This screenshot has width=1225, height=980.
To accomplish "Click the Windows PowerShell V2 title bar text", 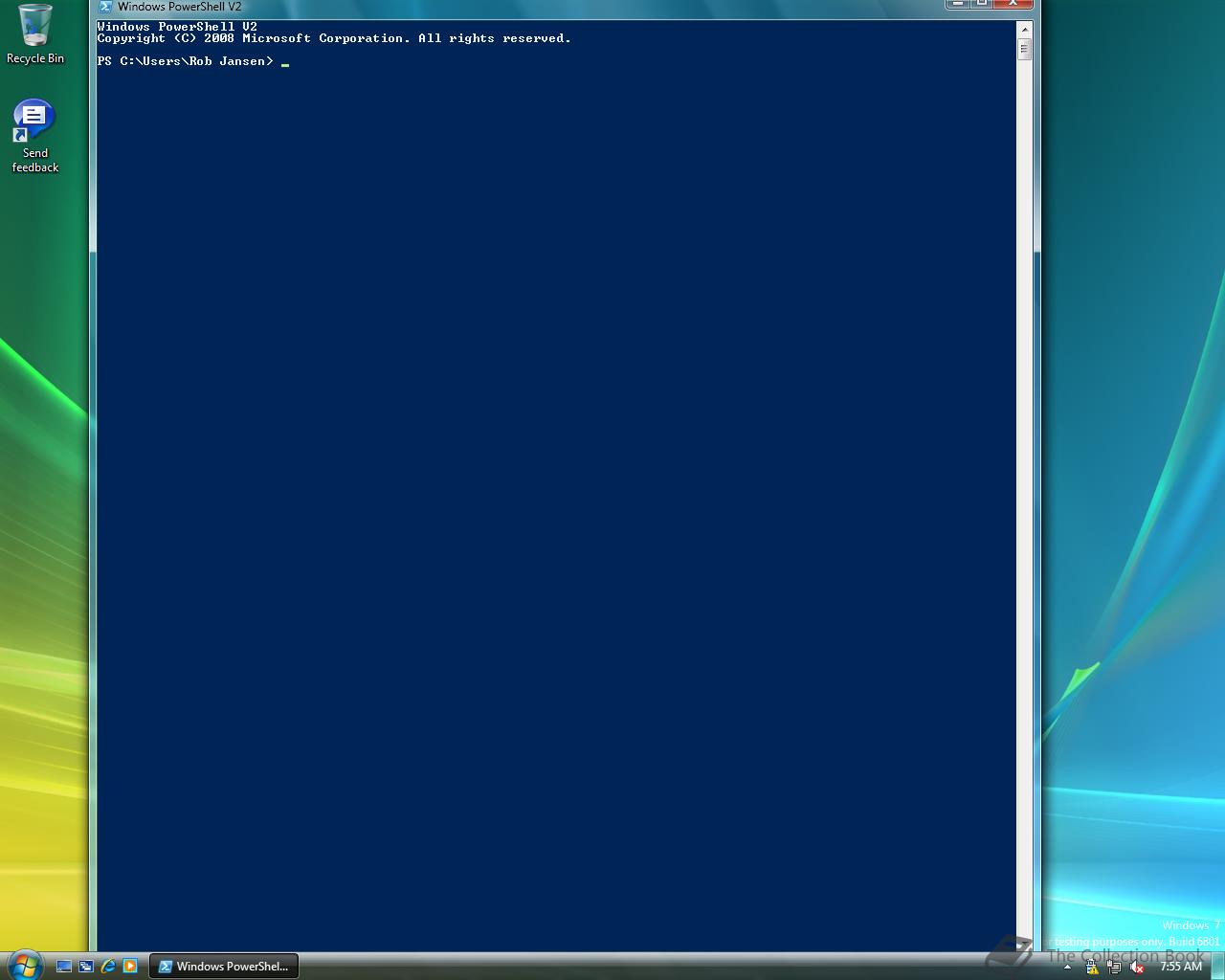I will pos(179,7).
